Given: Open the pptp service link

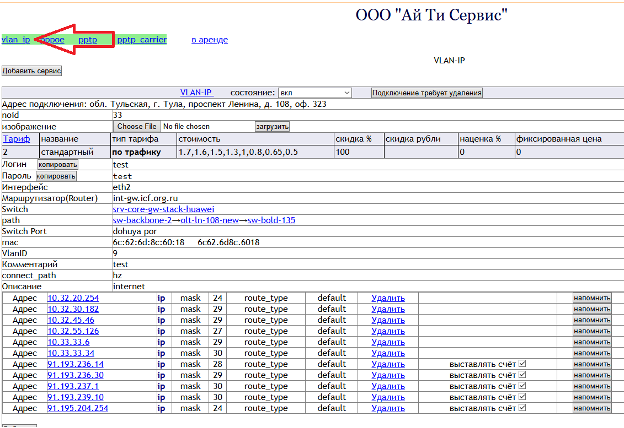Looking at the screenshot, I should pyautogui.click(x=88, y=40).
